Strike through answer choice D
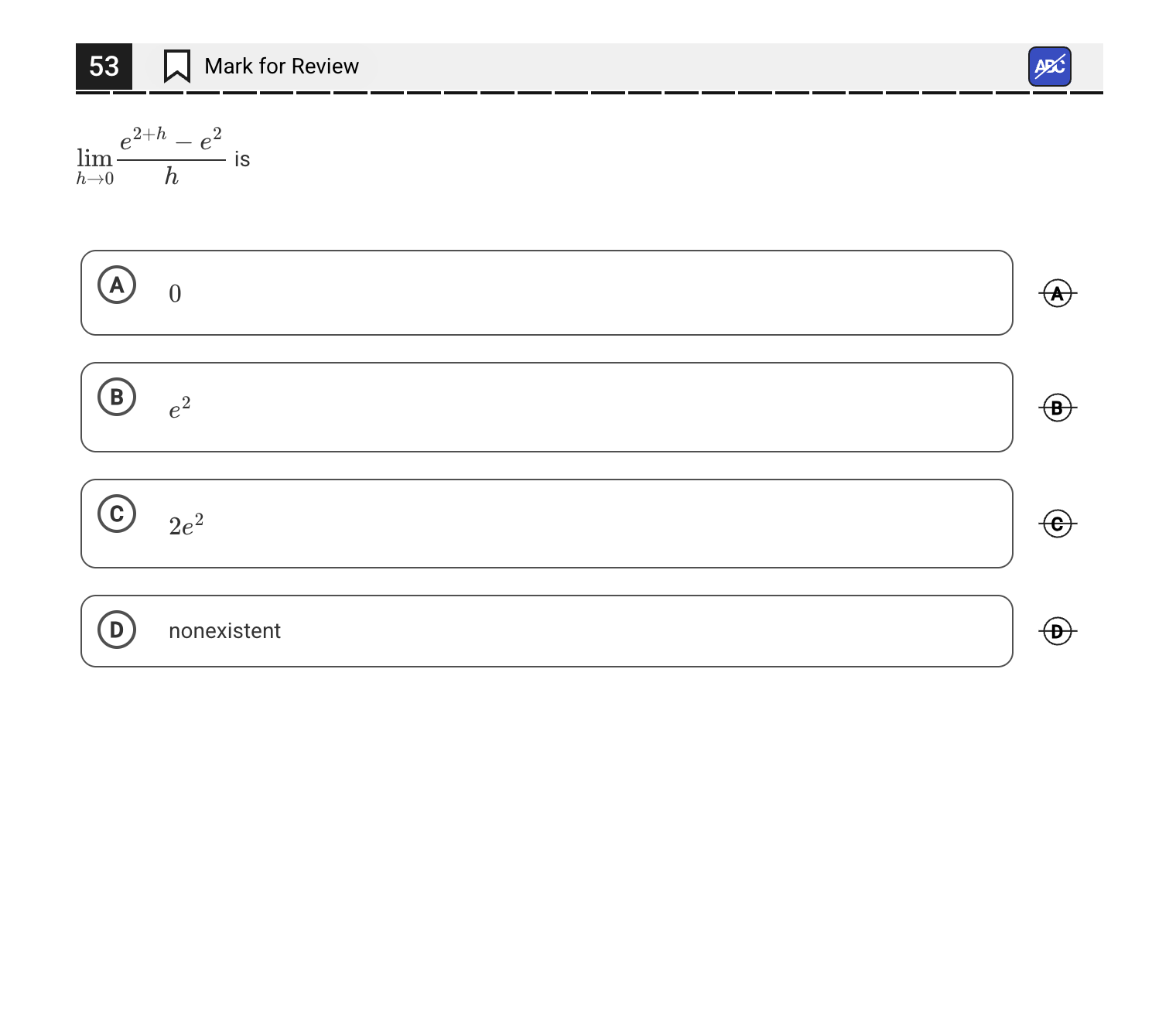 (1057, 631)
